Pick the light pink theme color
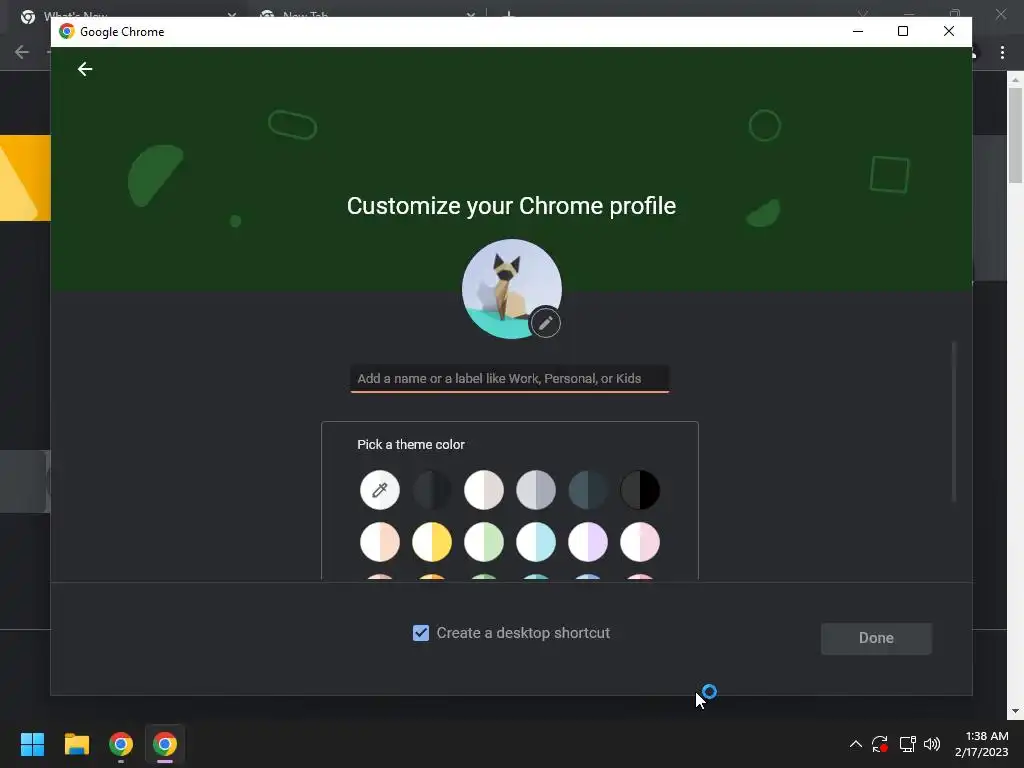Viewport: 1024px width, 768px height. pyautogui.click(x=640, y=542)
